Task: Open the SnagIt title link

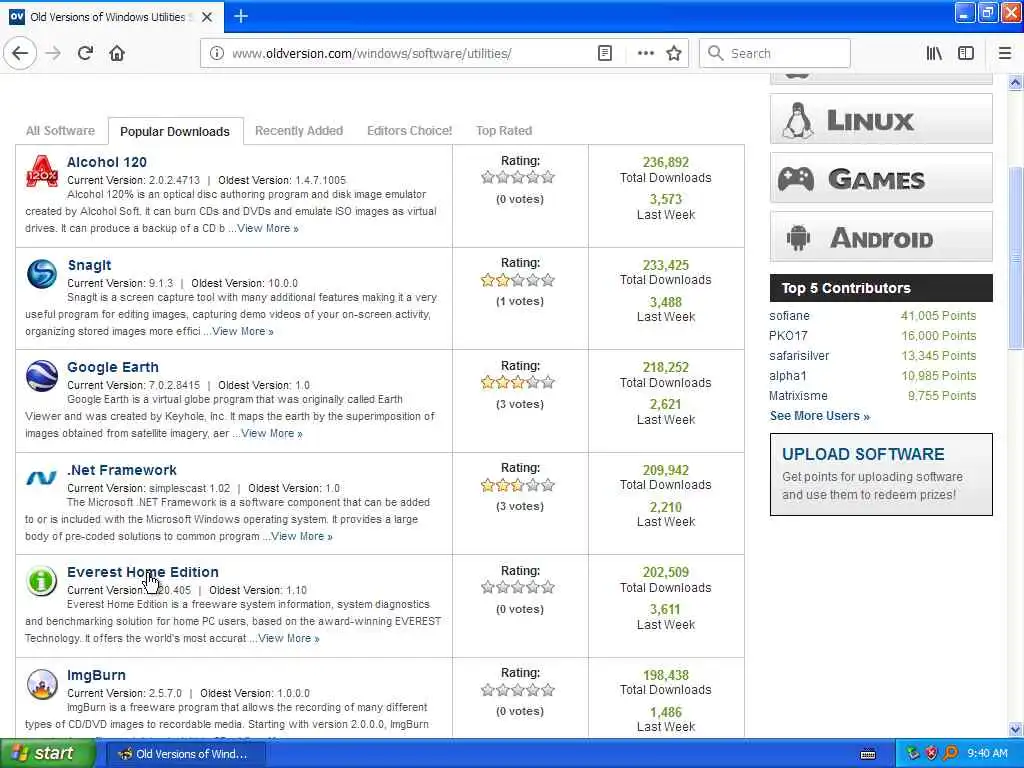Action: click(x=89, y=265)
